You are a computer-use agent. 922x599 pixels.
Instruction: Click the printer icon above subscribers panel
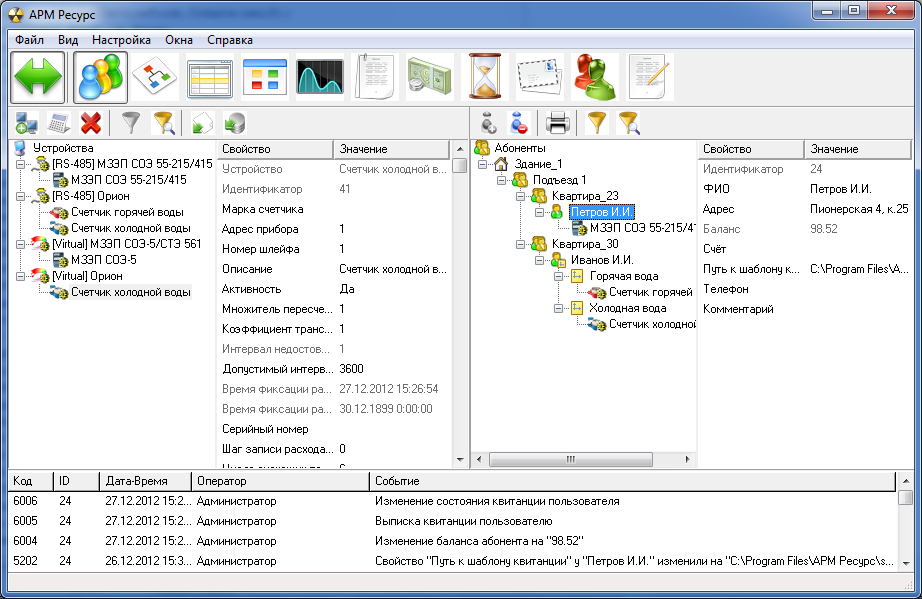558,124
